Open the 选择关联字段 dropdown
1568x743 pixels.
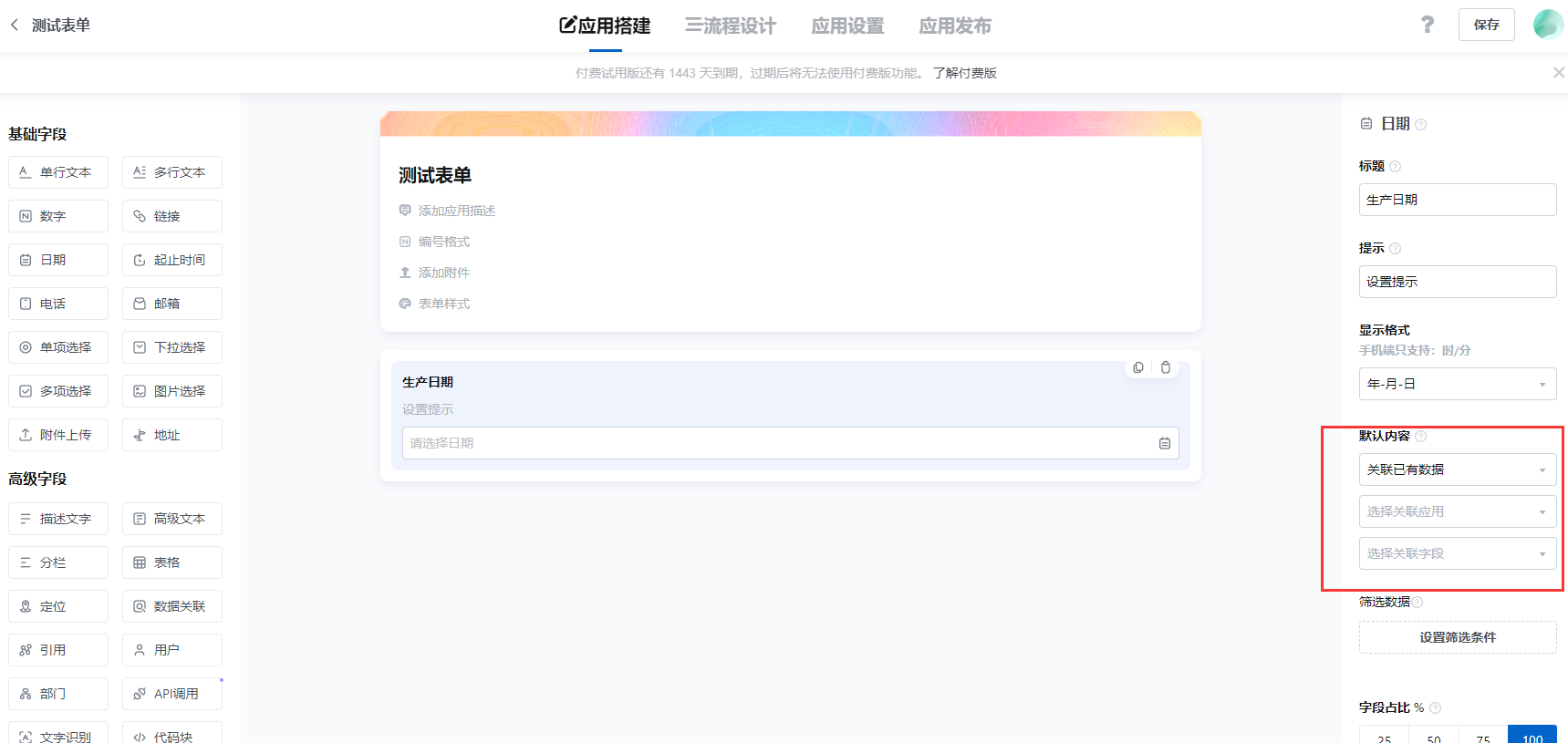(x=1458, y=553)
